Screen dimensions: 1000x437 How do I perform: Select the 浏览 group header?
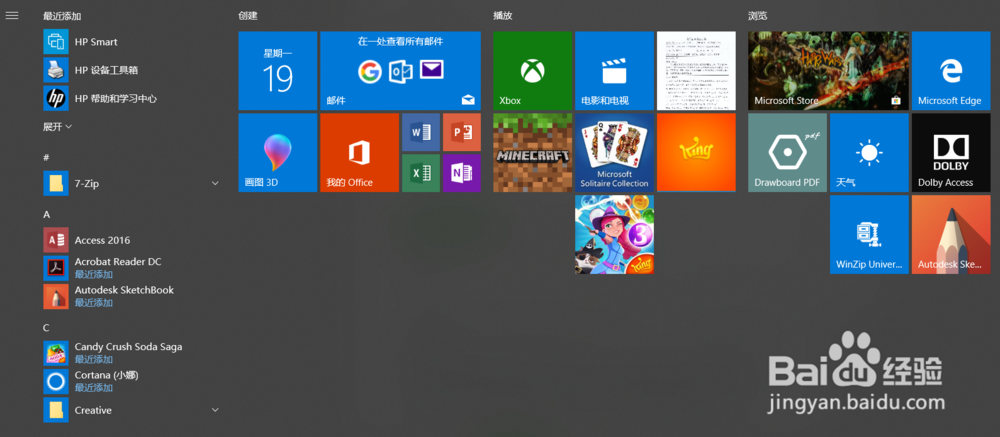758,15
